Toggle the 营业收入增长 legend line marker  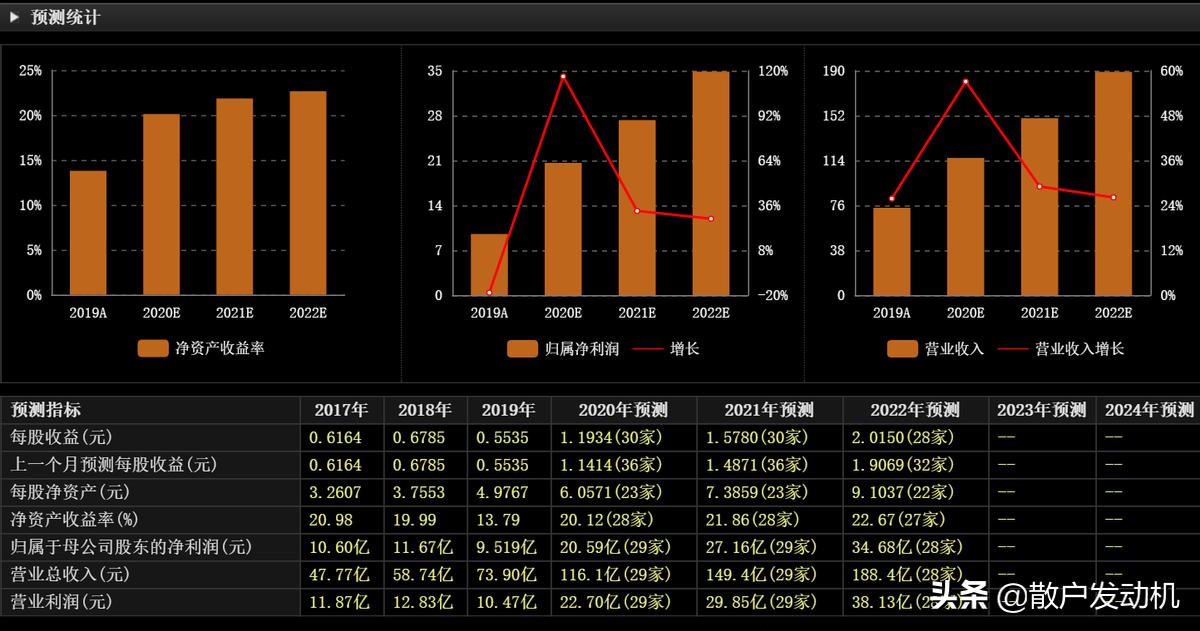pos(1011,349)
